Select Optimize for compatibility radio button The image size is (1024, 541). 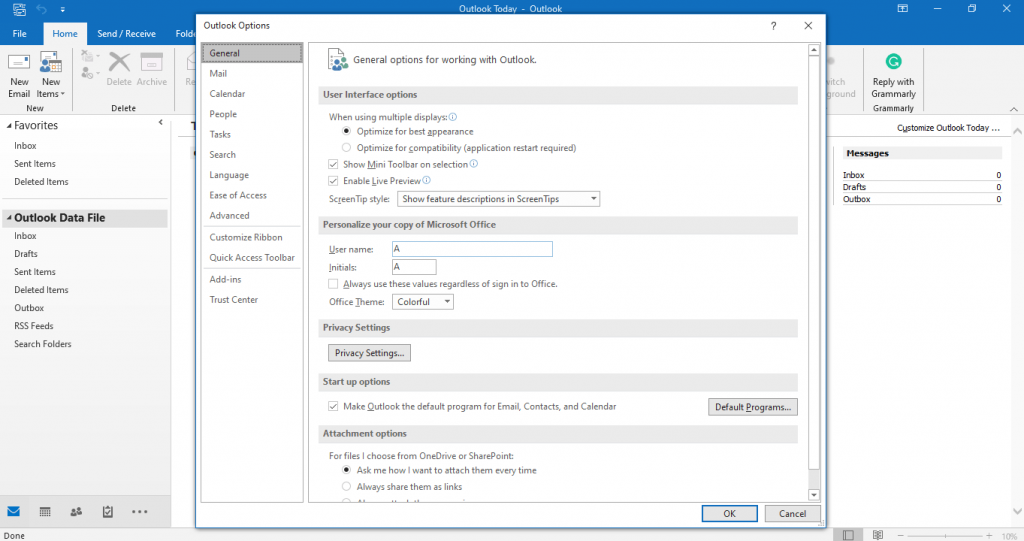pos(346,148)
